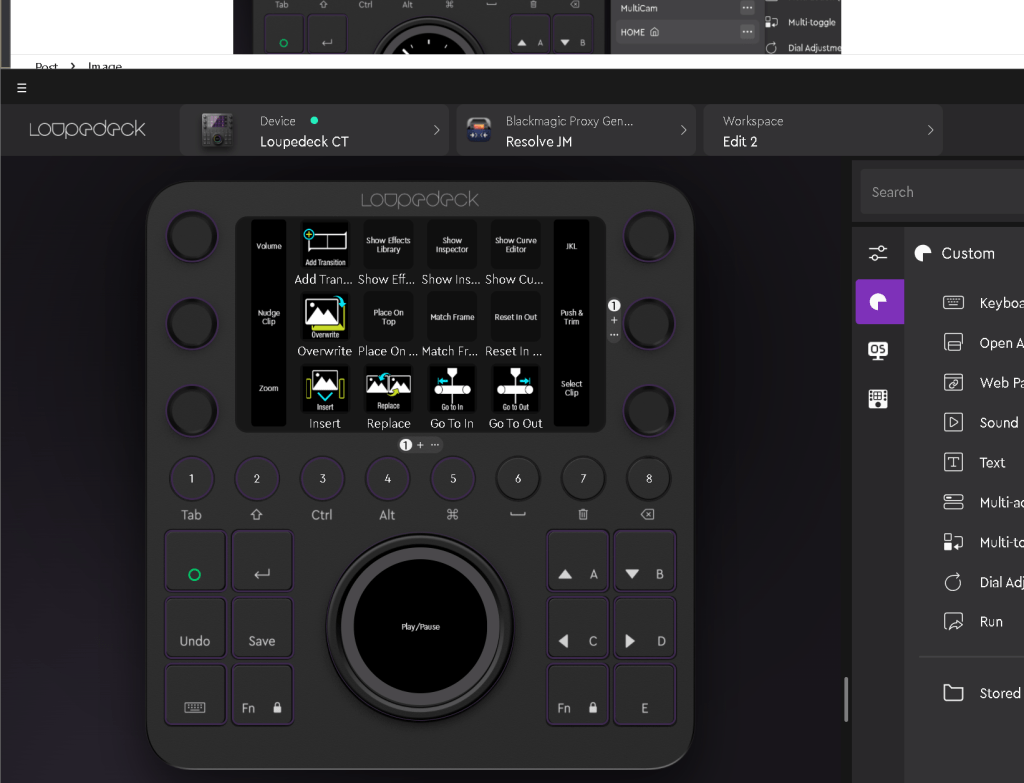
Task: Open the Workspace Edit 2 selector
Action: 823,130
